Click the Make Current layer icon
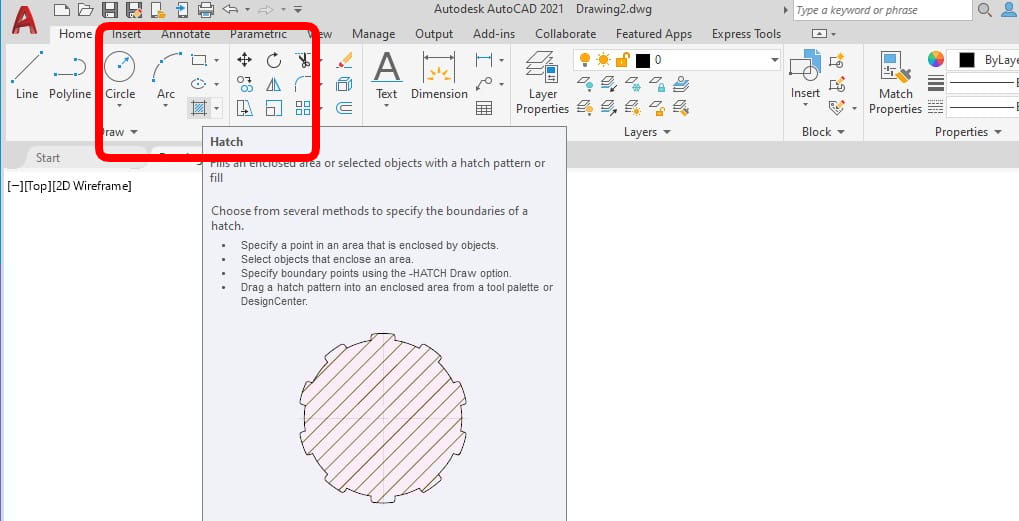The image size is (1019, 521). pos(681,84)
